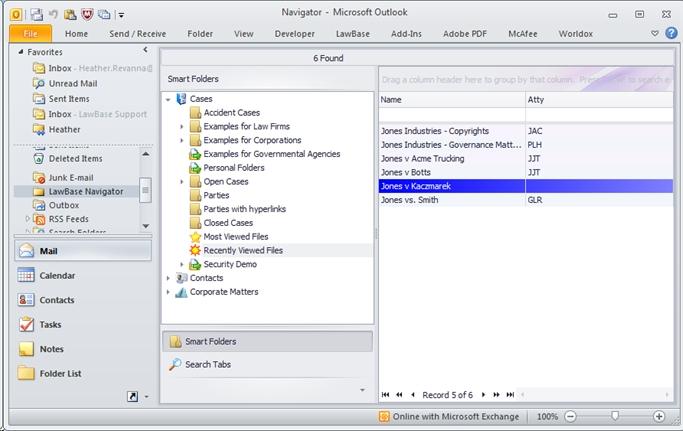Select the Closed Cases folder

click(228, 223)
